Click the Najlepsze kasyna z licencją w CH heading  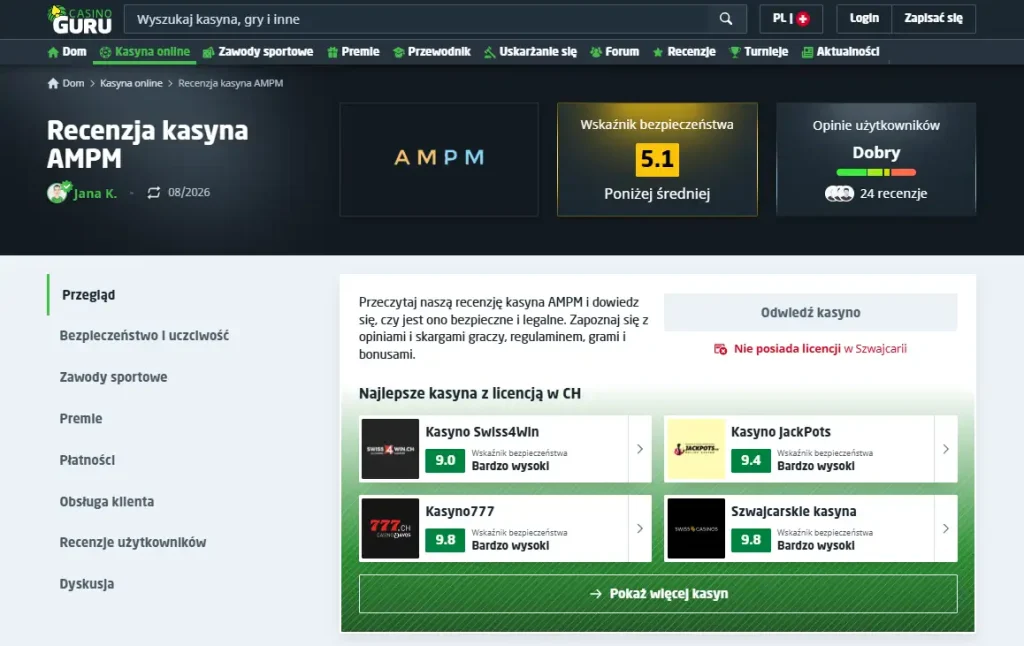click(x=470, y=393)
